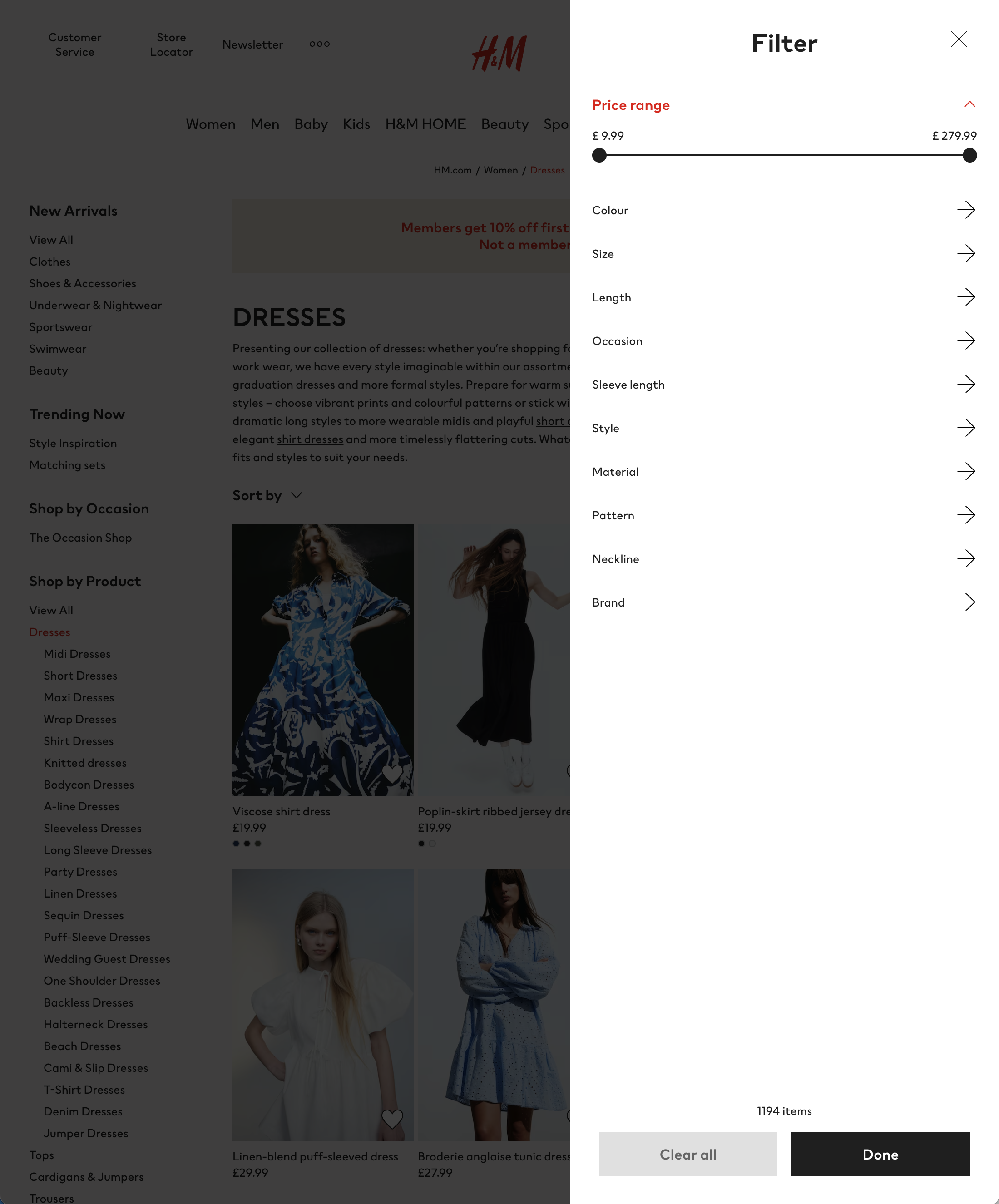Close the Filter panel
Screen dimensions: 999x1204
point(958,40)
